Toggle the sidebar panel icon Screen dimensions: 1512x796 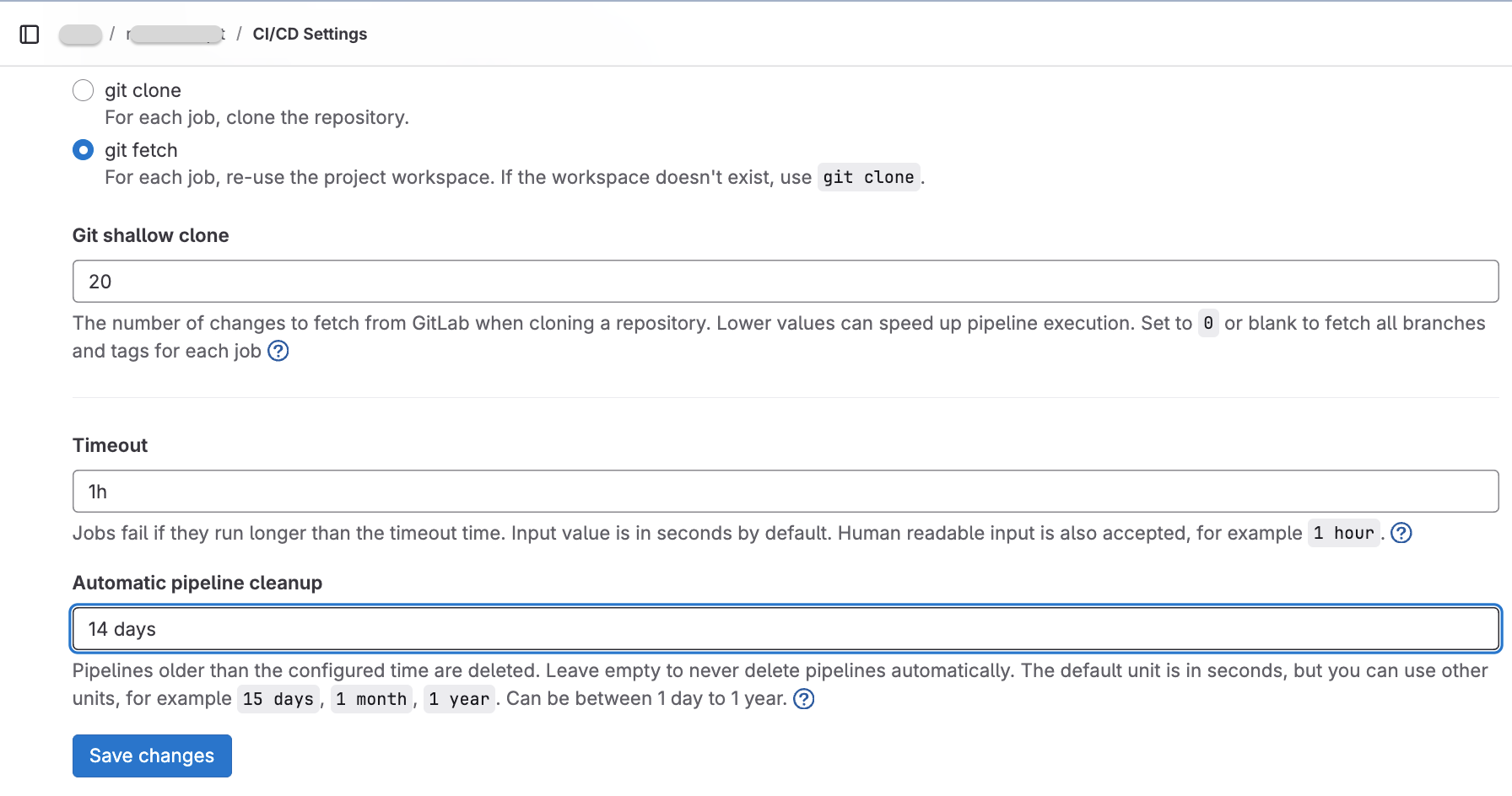pyautogui.click(x=30, y=35)
